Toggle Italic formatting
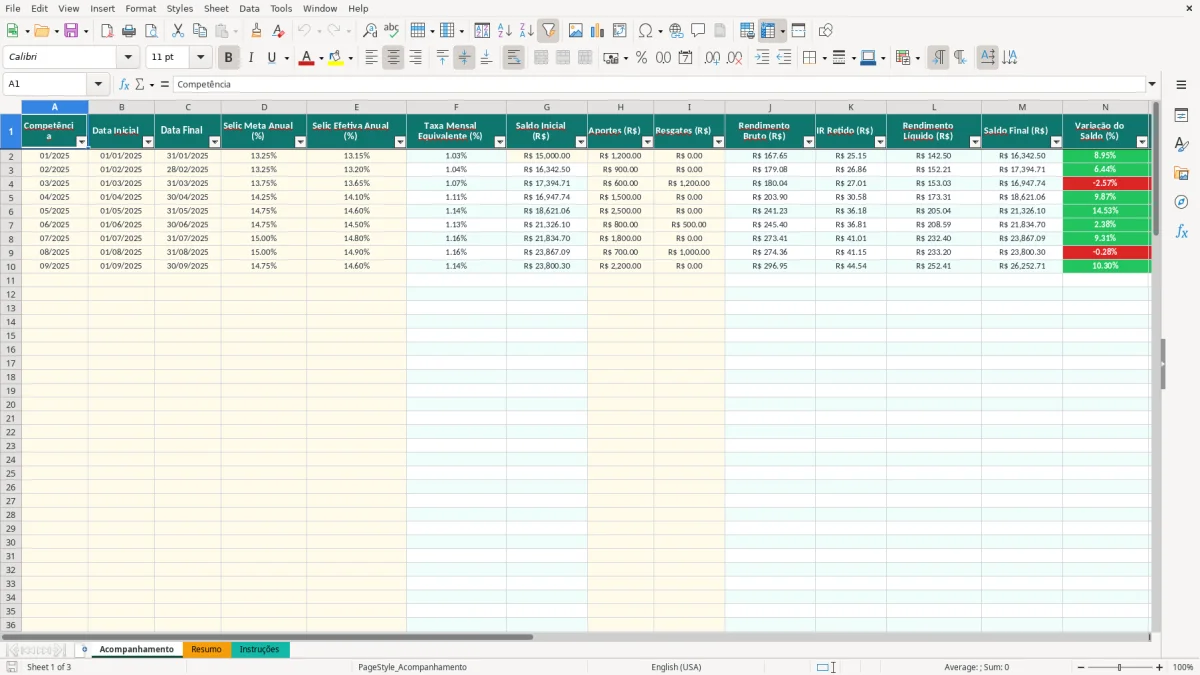 pos(251,58)
